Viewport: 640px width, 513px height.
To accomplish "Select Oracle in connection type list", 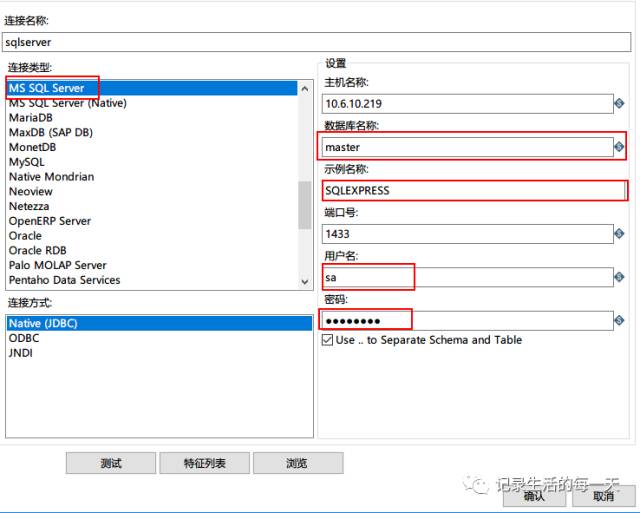I will pos(152,235).
